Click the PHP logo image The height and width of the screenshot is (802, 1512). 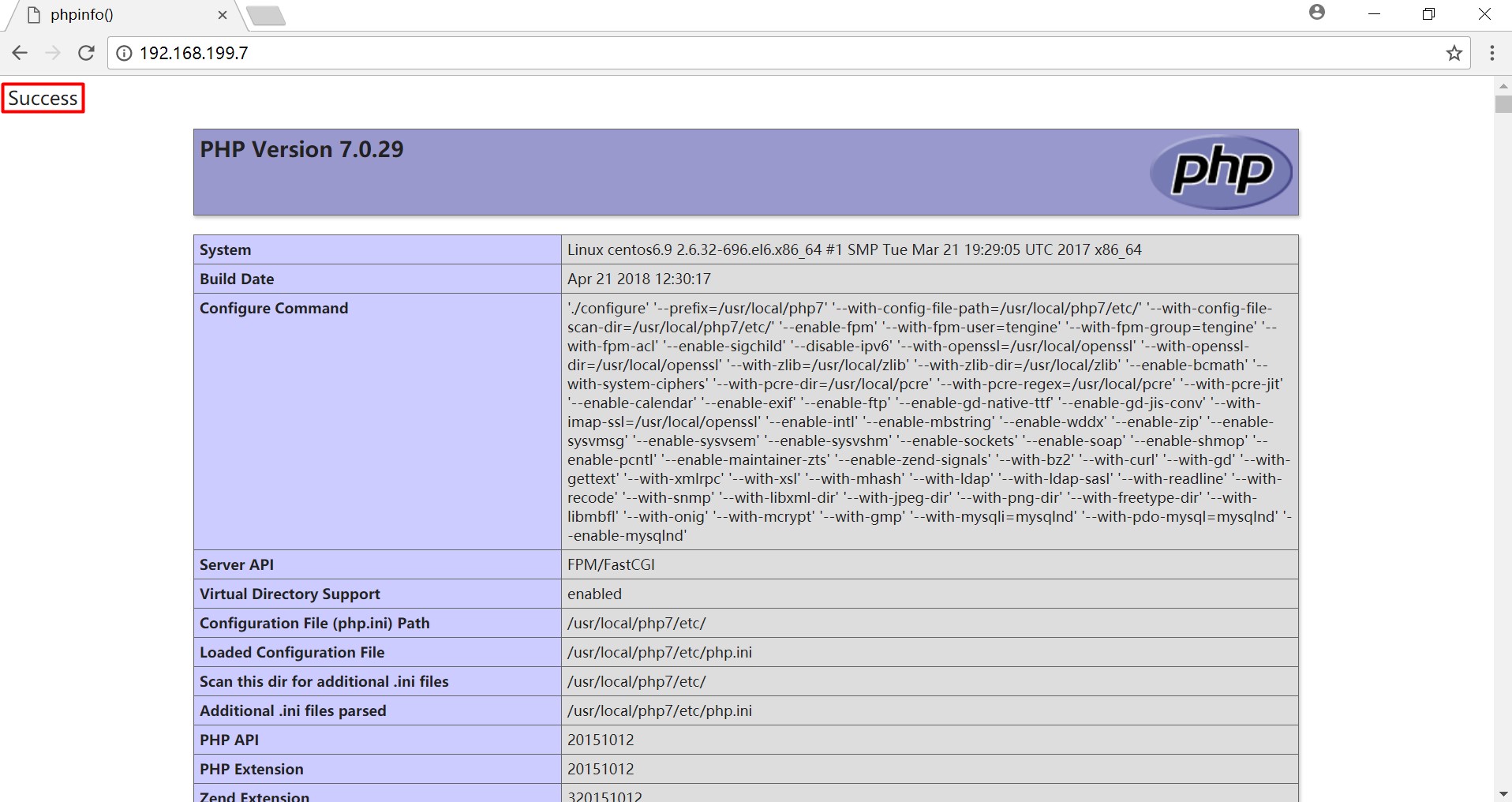coord(1221,172)
